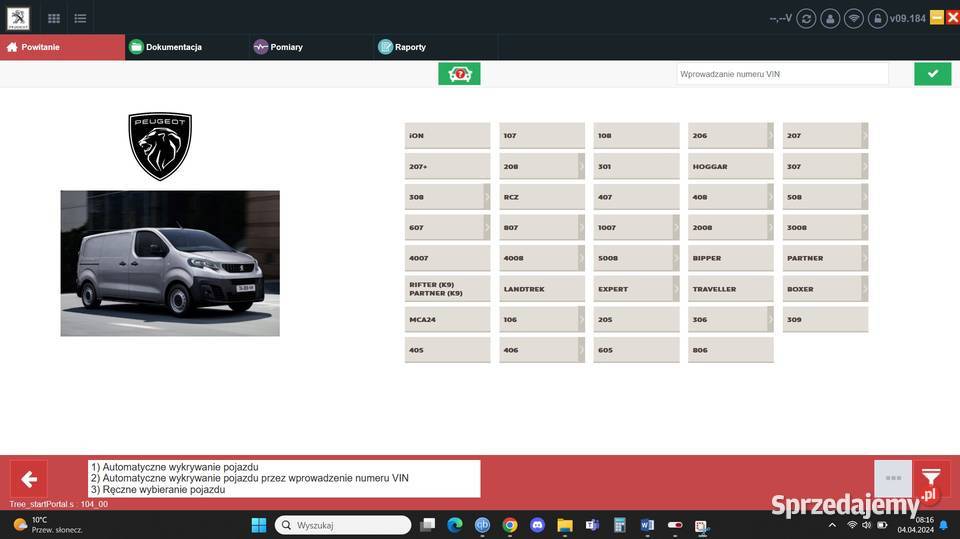Expand the 206 model submenu arrow
960x539 pixels.
pos(770,135)
